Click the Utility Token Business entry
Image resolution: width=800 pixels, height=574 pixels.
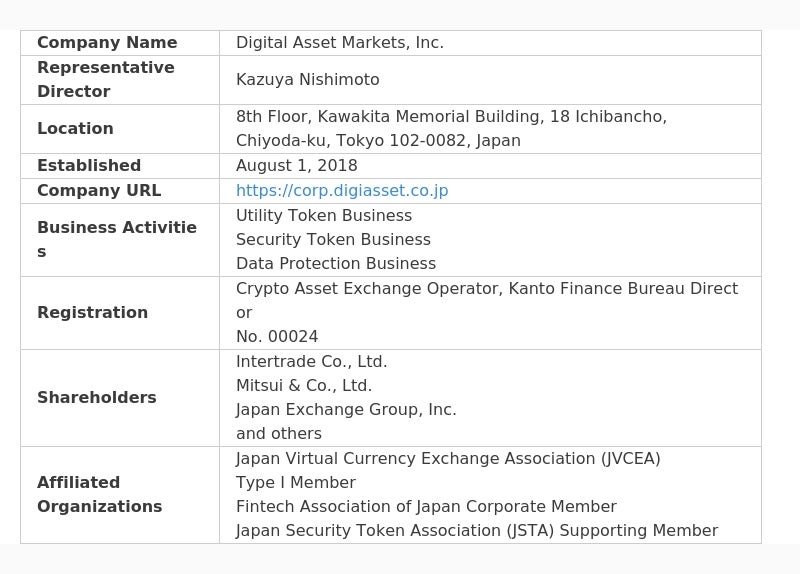tap(324, 215)
